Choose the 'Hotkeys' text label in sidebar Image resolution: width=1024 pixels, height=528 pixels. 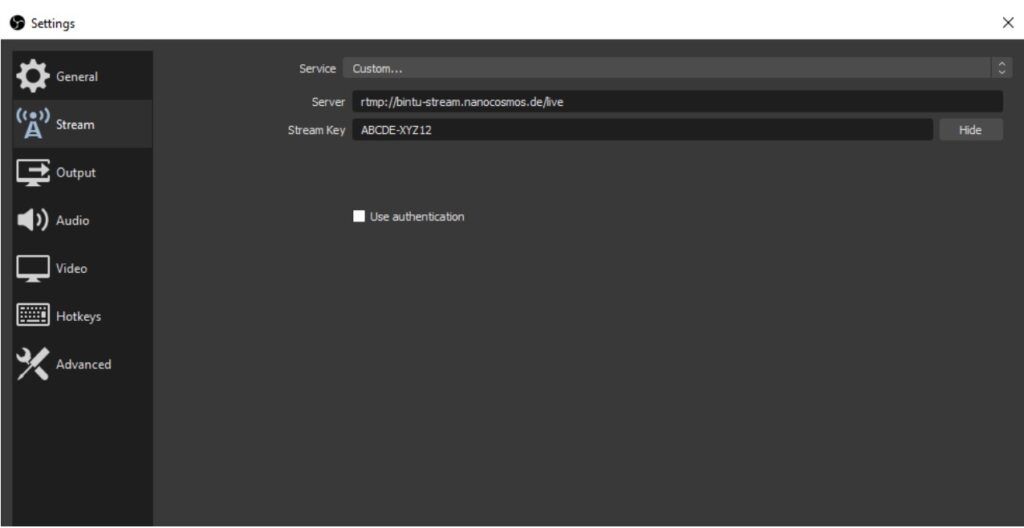78,317
